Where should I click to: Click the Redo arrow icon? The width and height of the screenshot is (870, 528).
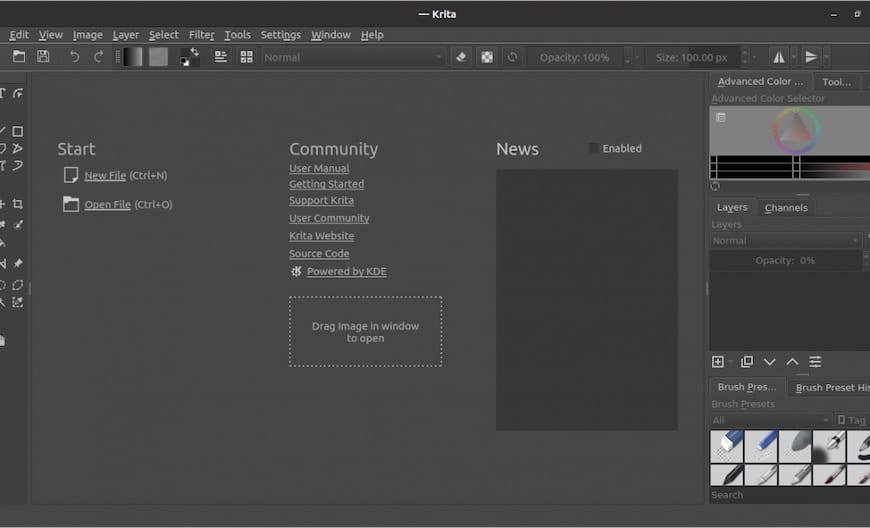pos(98,57)
